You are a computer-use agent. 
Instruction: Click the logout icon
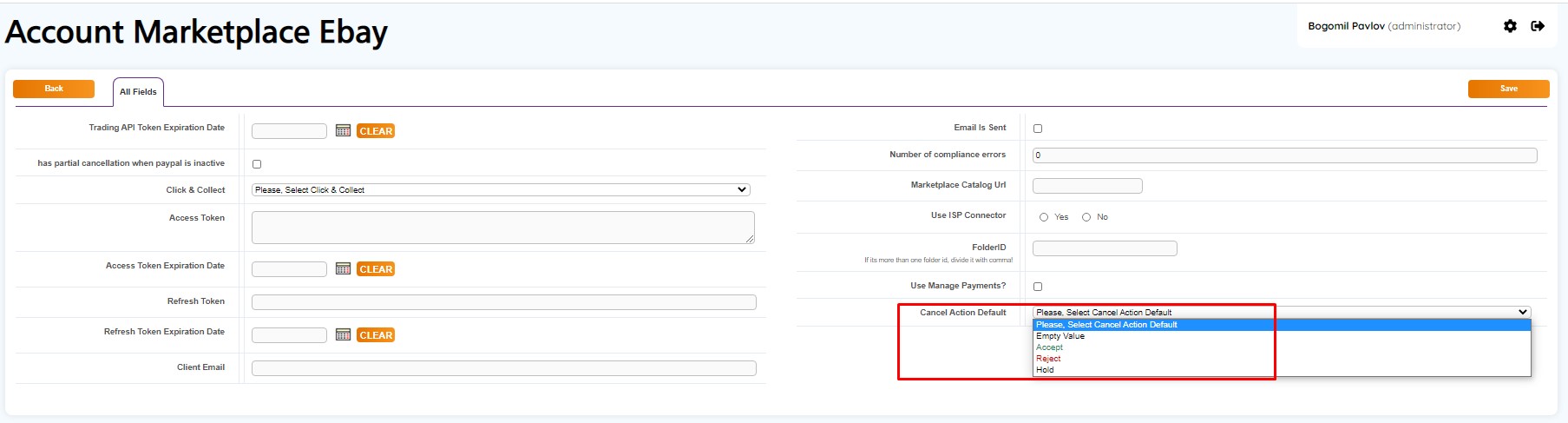coord(1538,26)
